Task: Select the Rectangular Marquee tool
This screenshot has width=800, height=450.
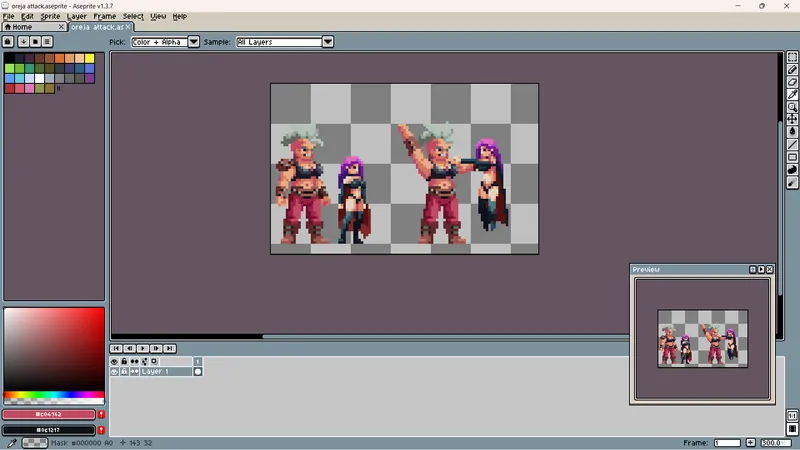Action: [x=792, y=57]
